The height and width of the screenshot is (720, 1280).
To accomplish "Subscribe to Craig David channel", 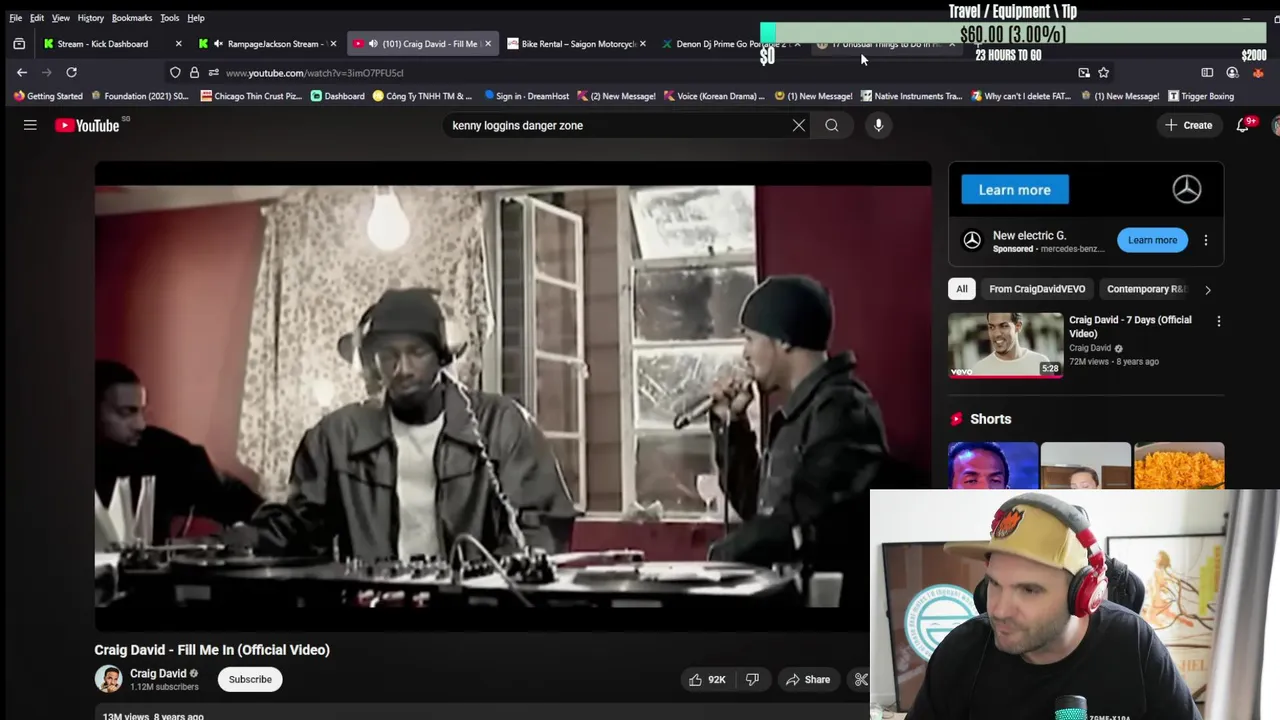I will (250, 679).
